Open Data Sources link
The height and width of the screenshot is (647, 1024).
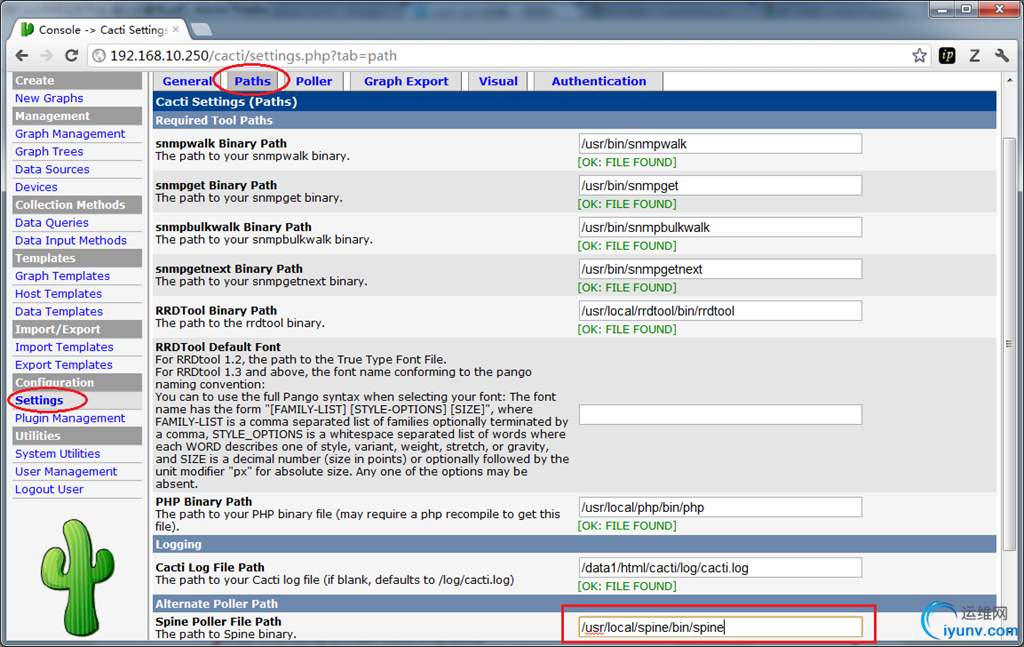click(52, 169)
